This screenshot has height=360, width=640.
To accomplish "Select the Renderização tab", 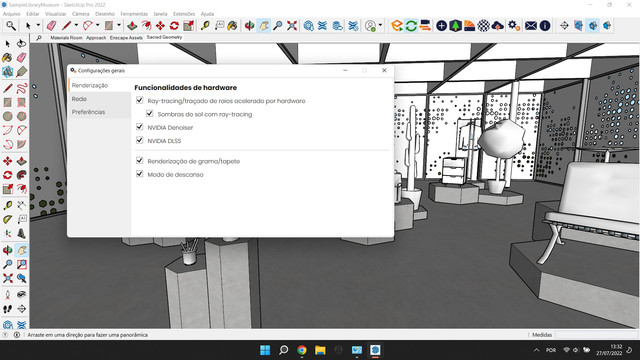I will 90,85.
